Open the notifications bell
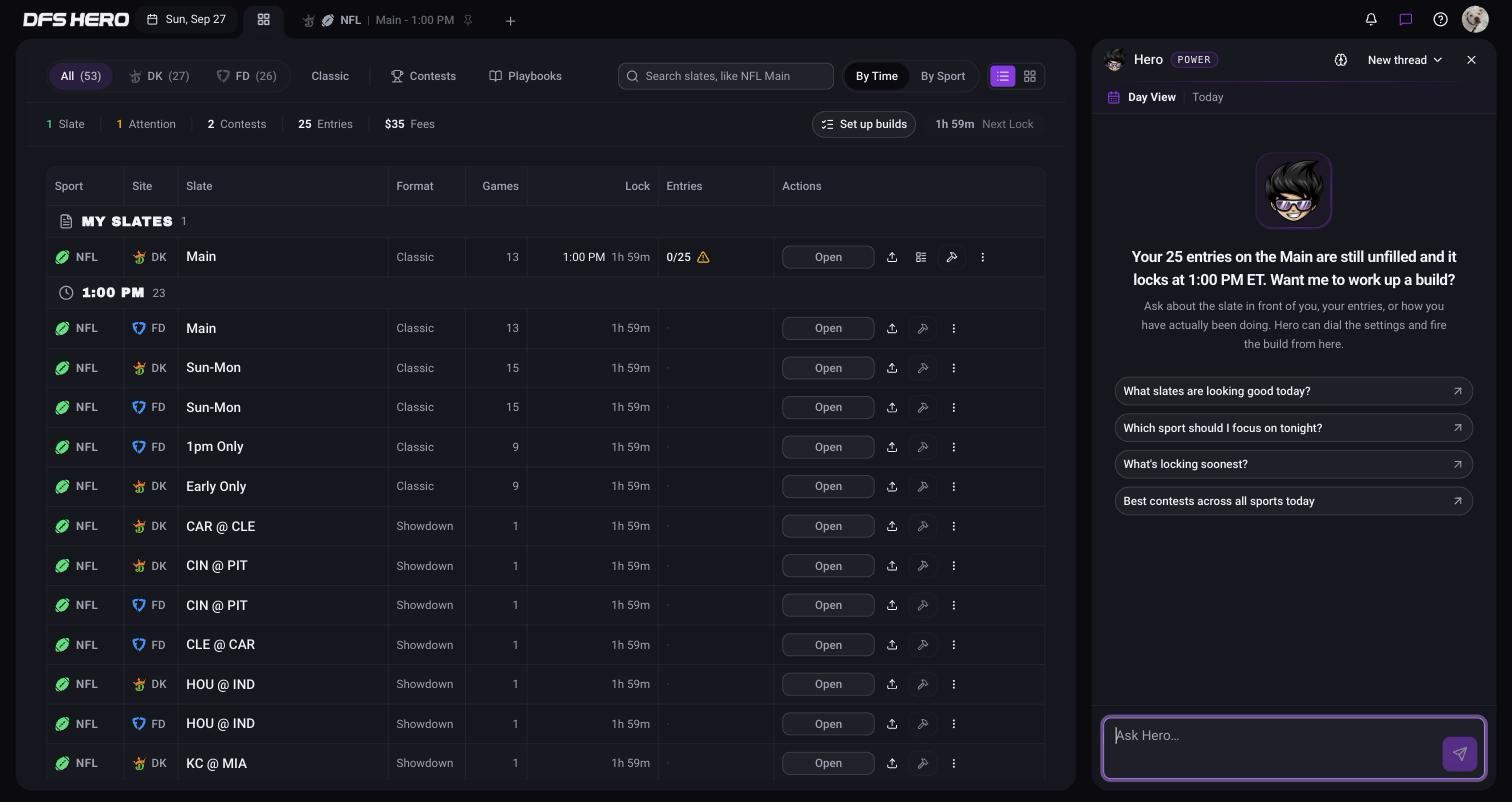1512x802 pixels. [1371, 19]
